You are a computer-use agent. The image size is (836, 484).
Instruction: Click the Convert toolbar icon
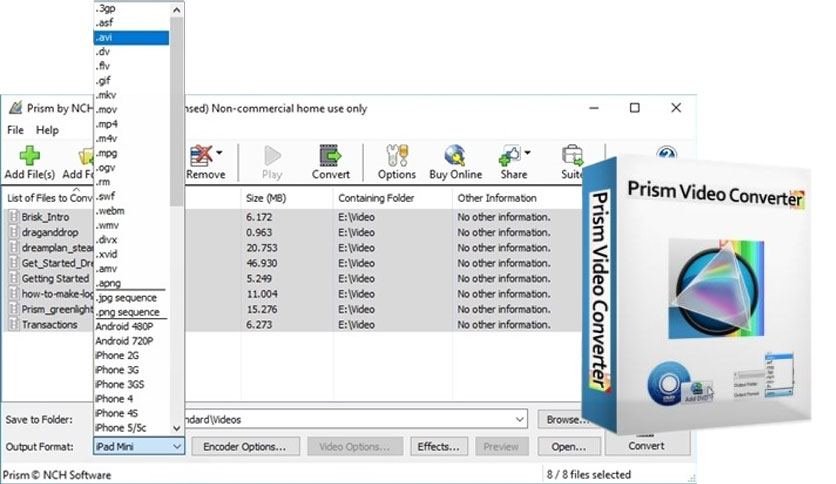click(331, 155)
